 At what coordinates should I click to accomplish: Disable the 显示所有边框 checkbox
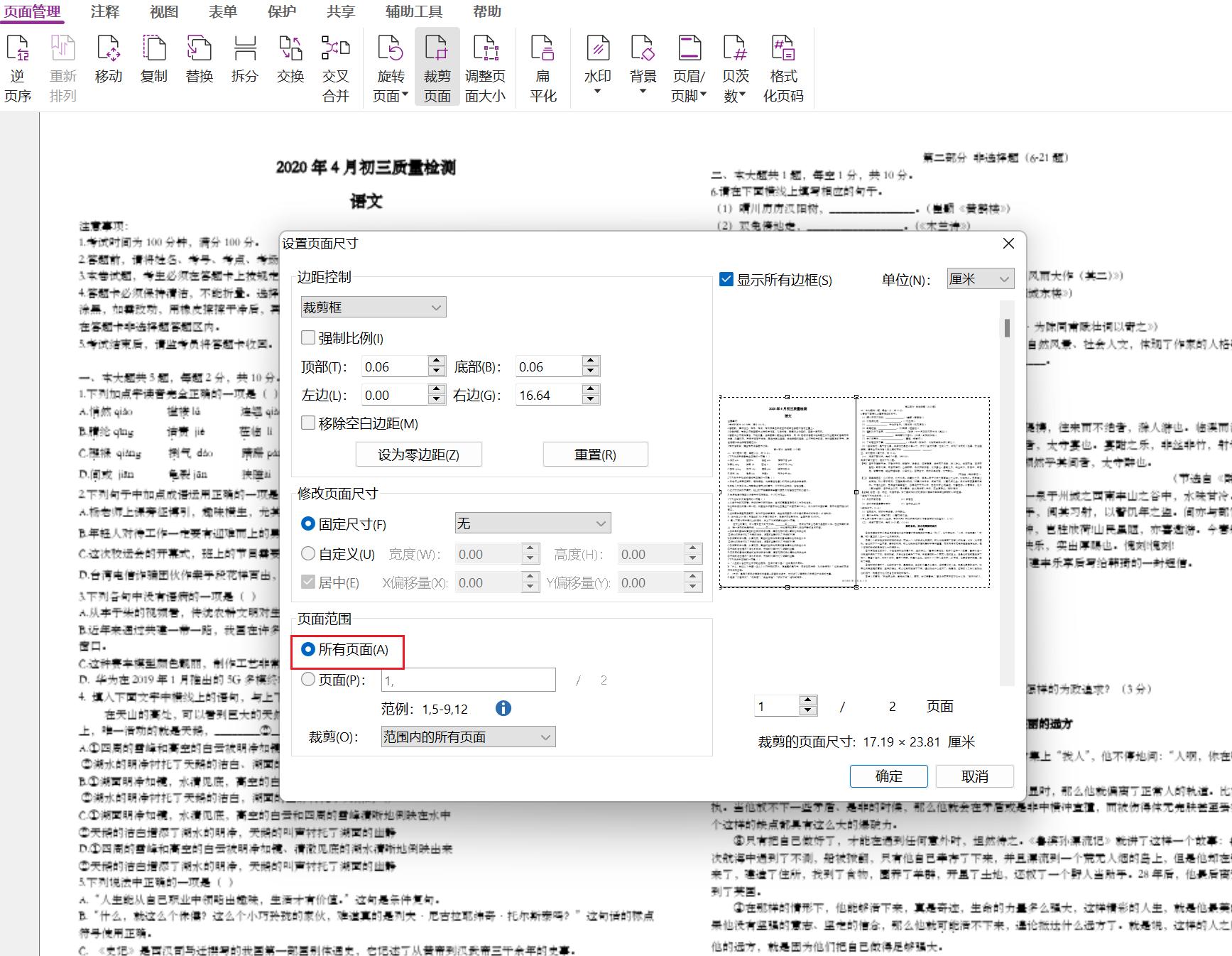pos(726,279)
